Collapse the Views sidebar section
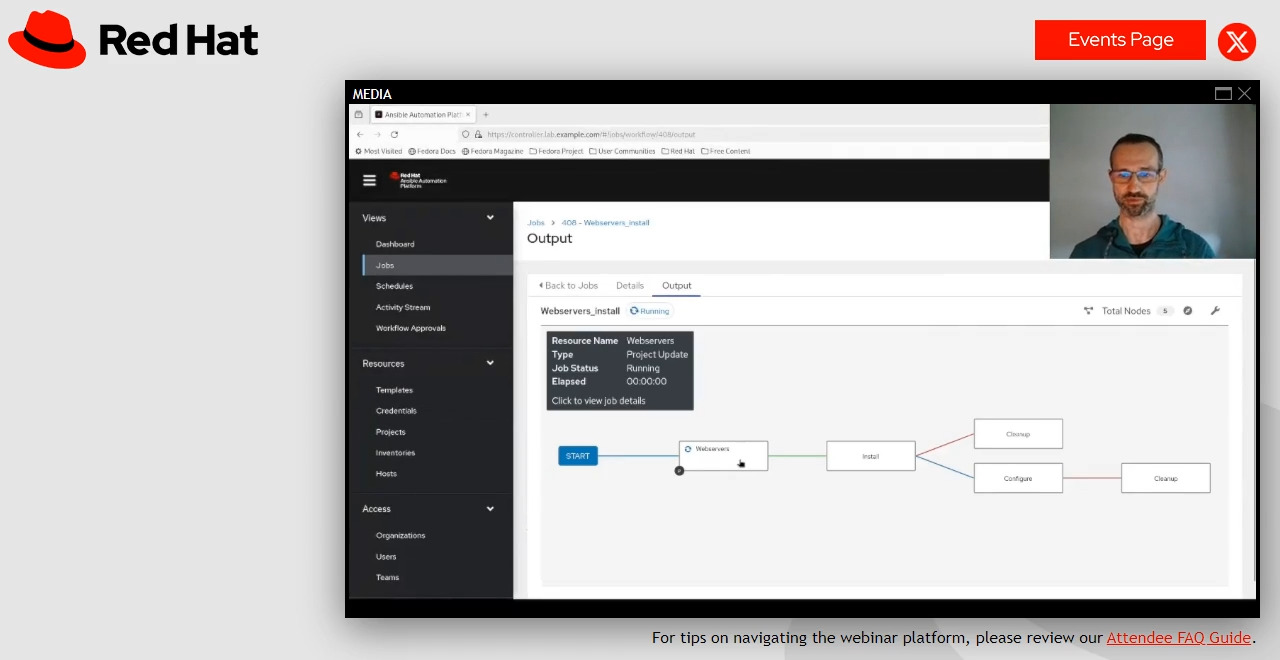This screenshot has height=660, width=1280. coord(490,218)
